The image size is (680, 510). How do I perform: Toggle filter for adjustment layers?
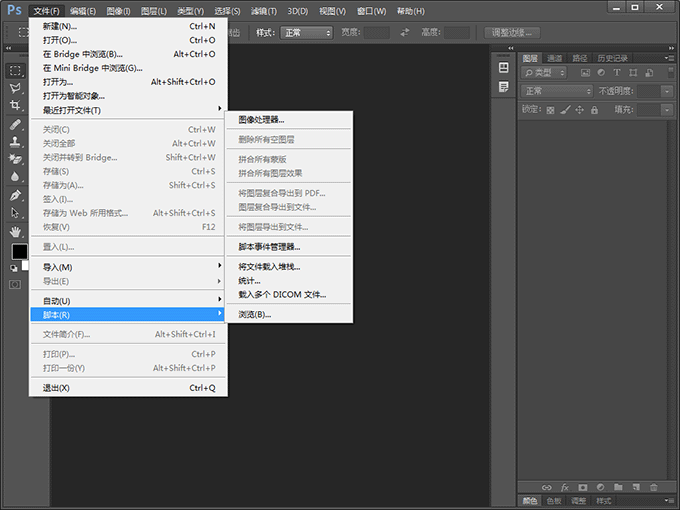(601, 73)
